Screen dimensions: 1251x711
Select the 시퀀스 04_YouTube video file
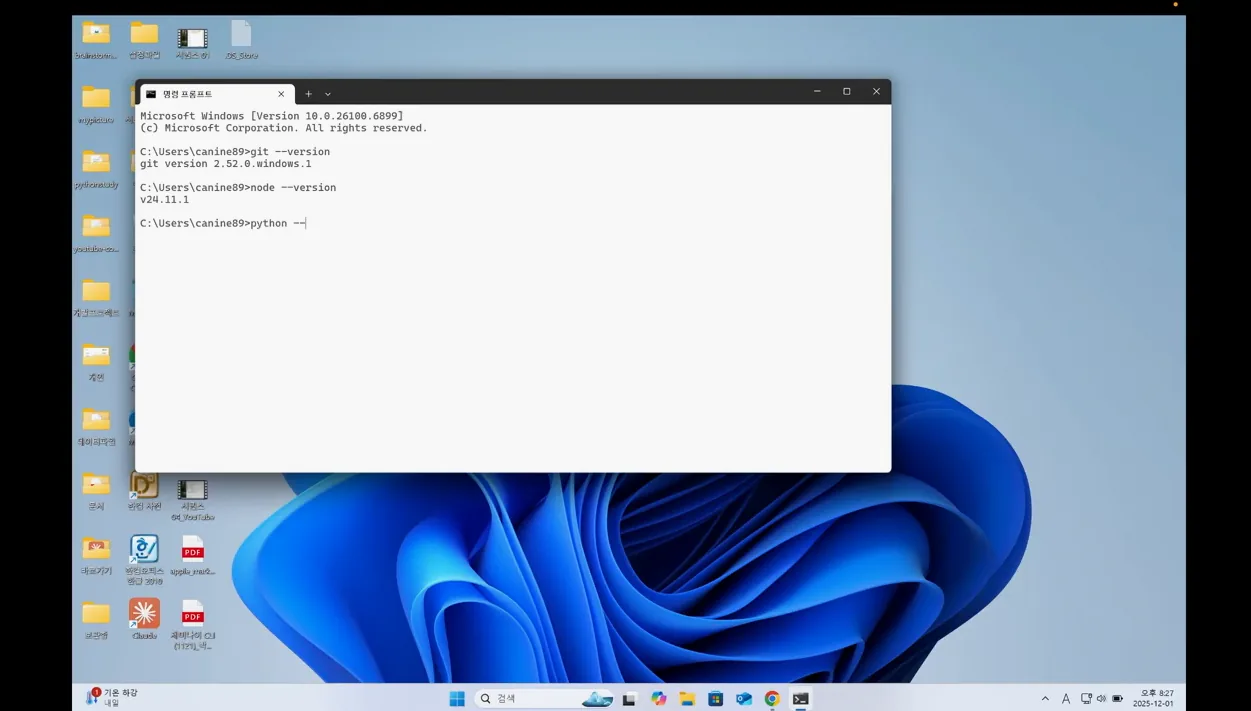pos(192,498)
